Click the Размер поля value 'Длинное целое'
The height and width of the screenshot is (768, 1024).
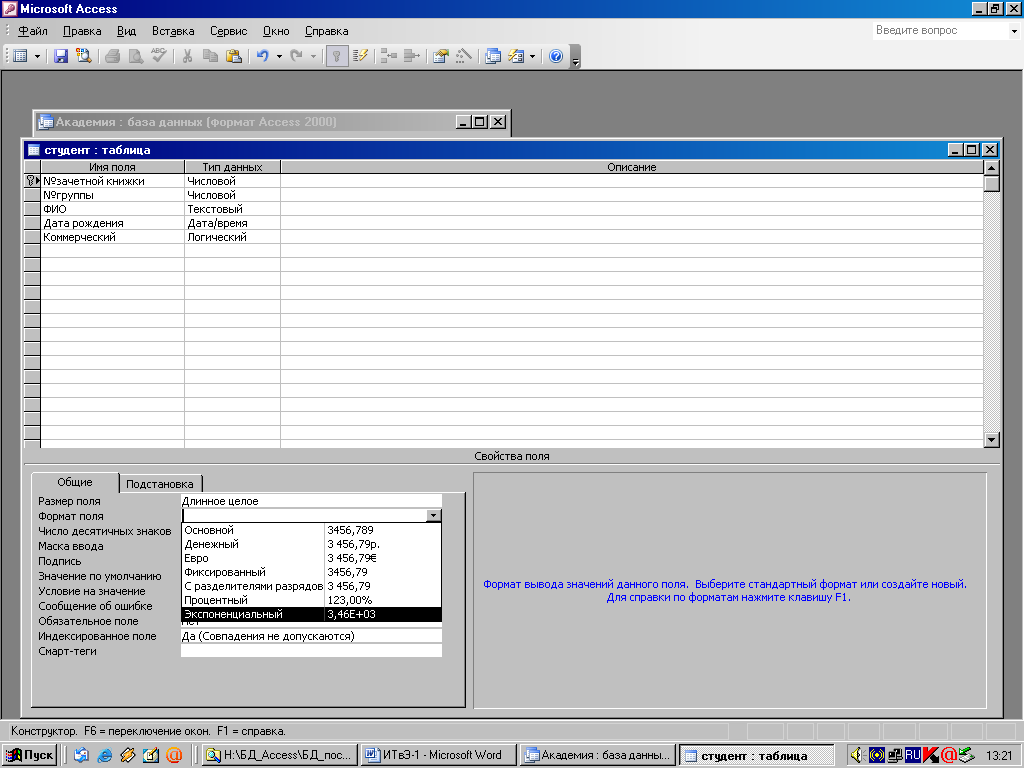click(311, 501)
